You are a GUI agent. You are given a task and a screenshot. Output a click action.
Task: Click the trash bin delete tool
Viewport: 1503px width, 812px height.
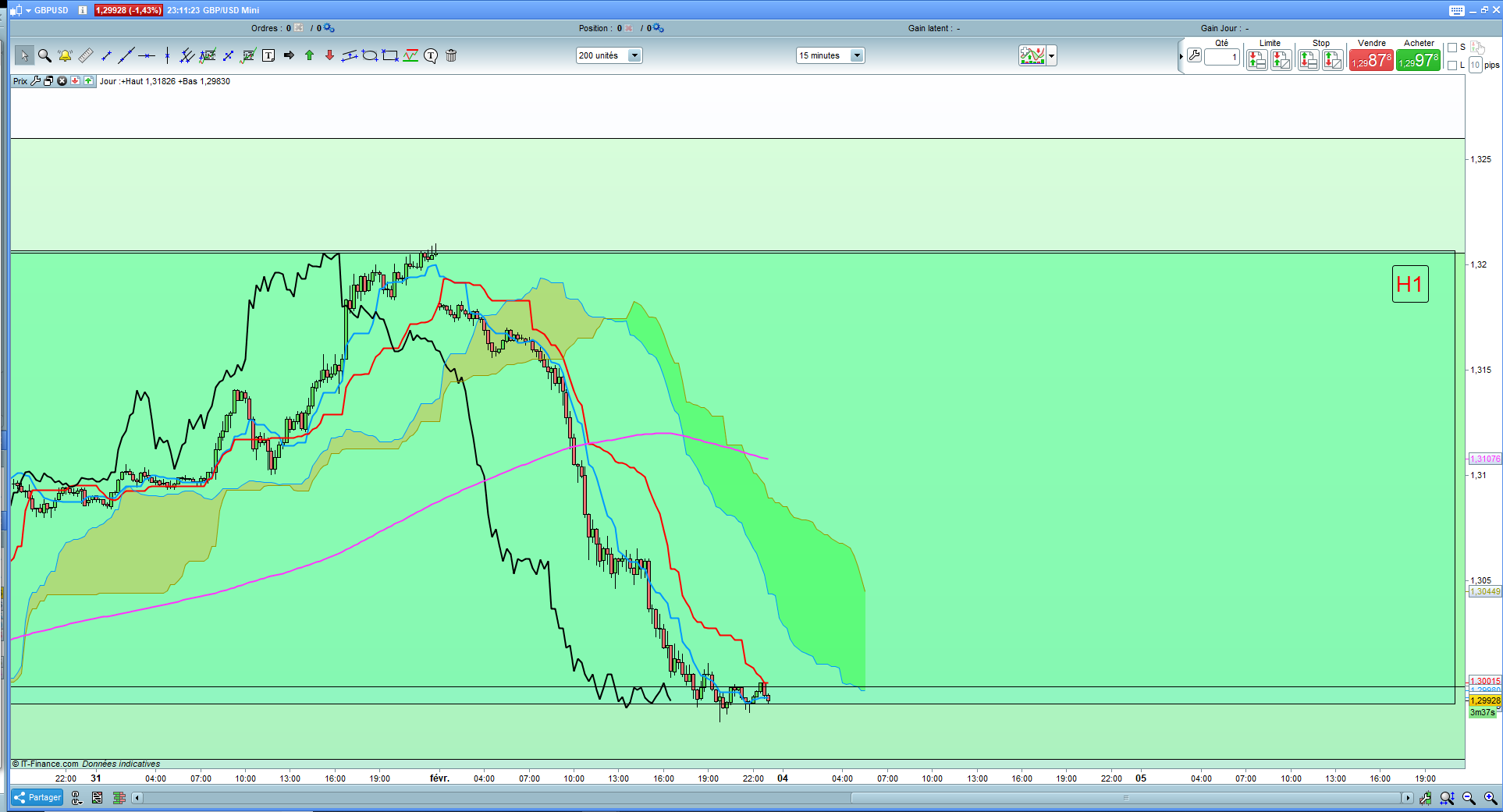(451, 55)
